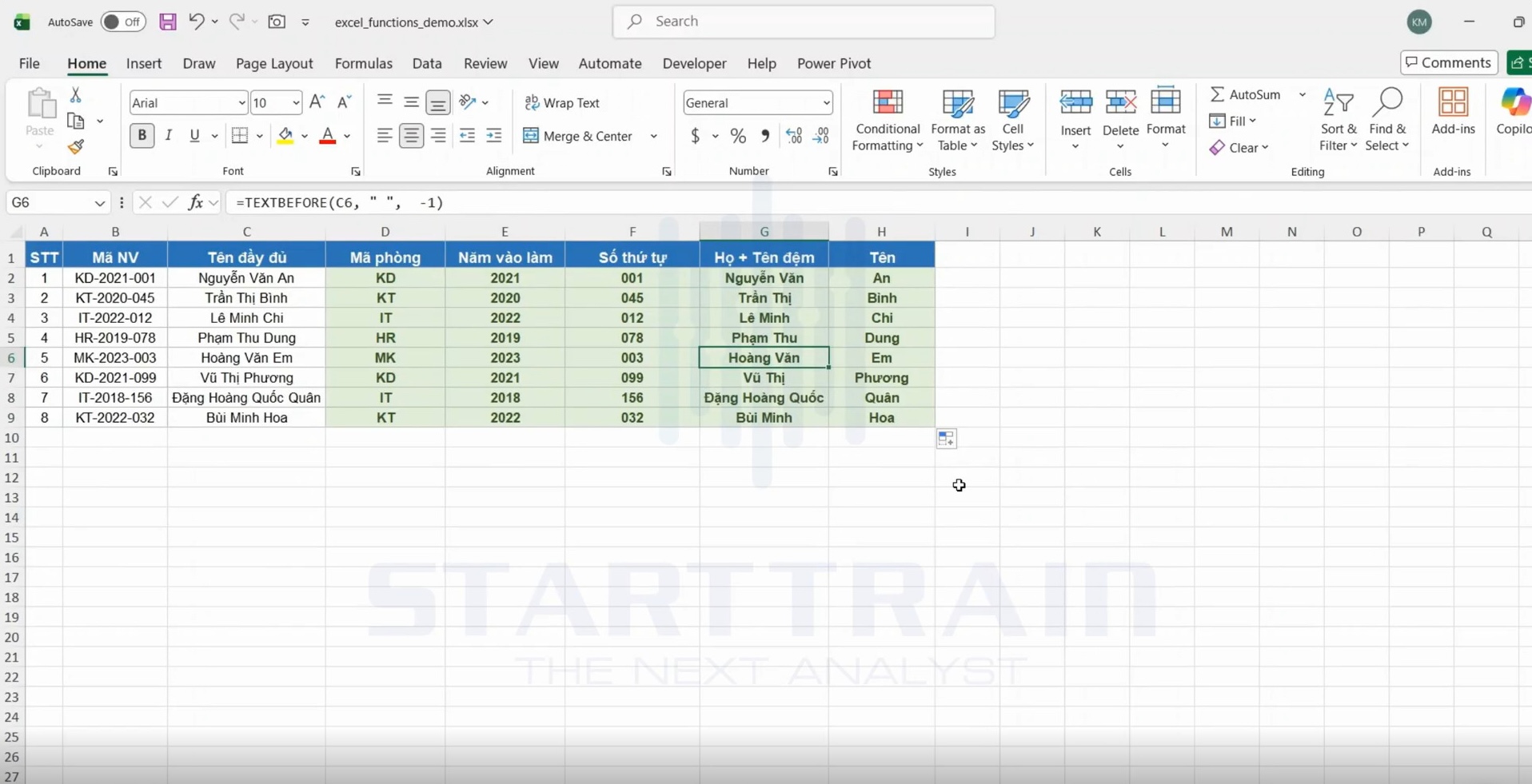Apply Accounting dollar number format

point(696,136)
